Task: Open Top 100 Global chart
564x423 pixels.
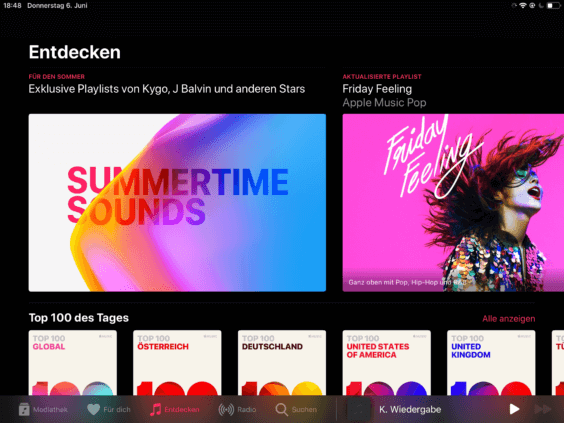Action: pyautogui.click(x=73, y=363)
